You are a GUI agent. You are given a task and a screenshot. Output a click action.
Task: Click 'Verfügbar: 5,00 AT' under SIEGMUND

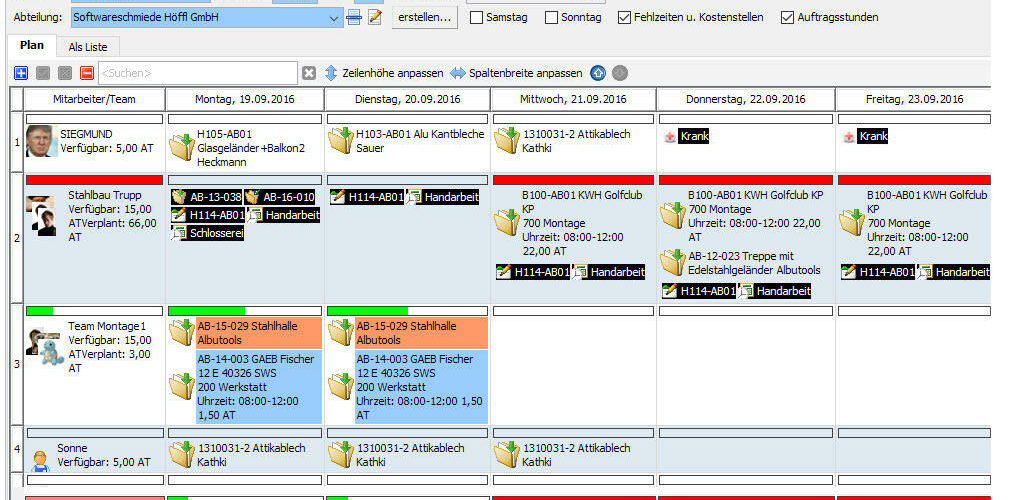point(107,148)
